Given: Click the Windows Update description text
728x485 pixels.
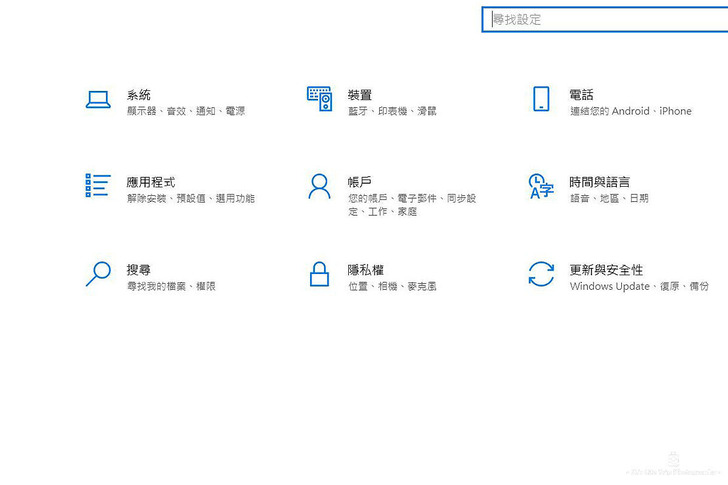Looking at the screenshot, I should tap(609, 287).
